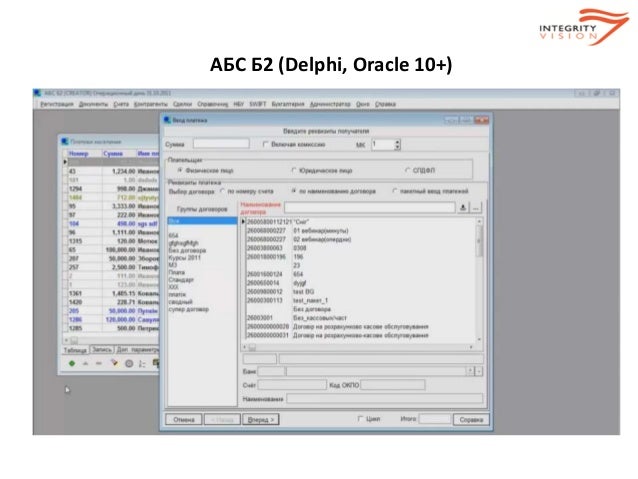Open the Окна menu

[x=363, y=104]
